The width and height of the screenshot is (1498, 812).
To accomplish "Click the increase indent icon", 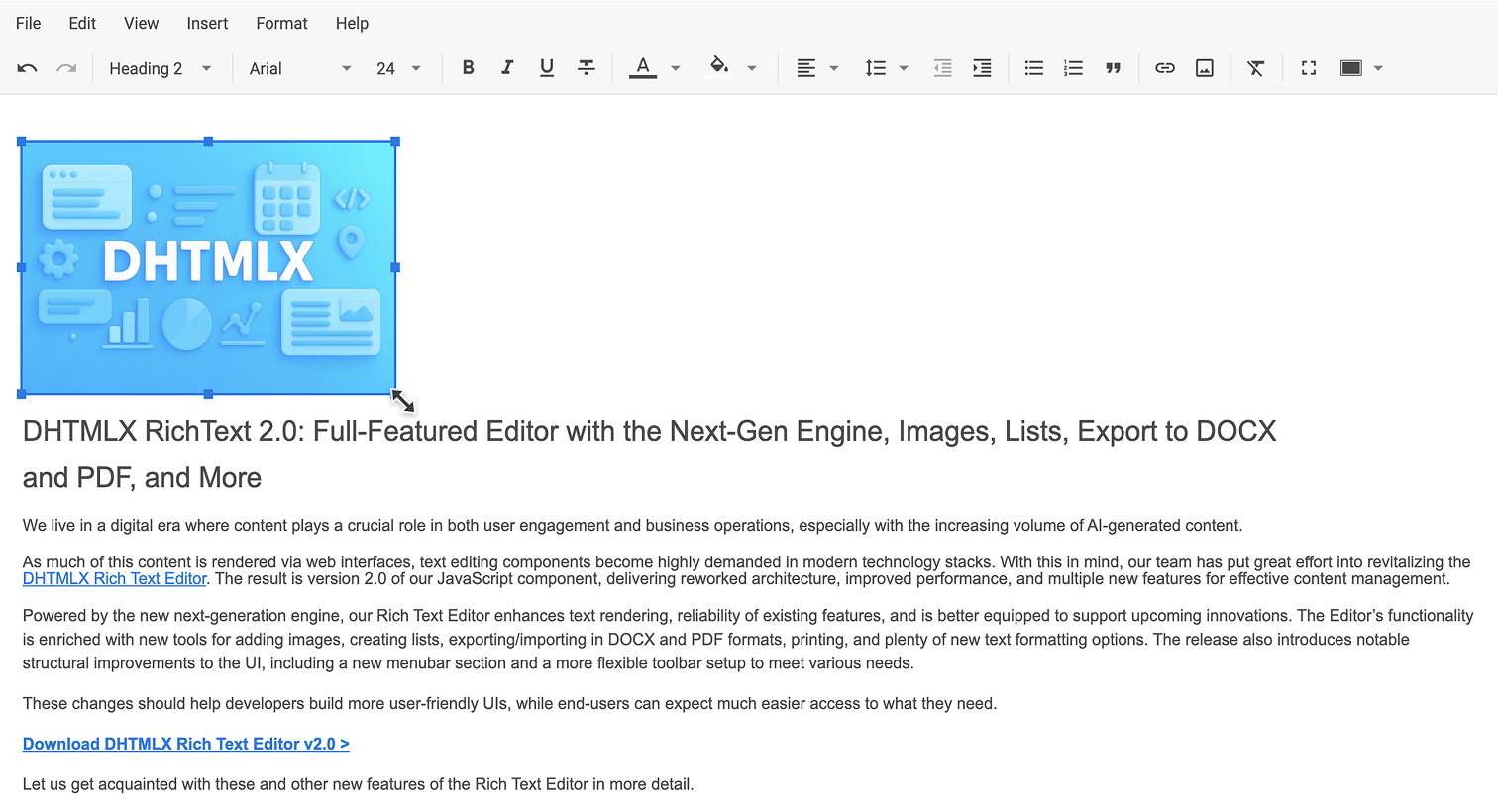I will pos(982,67).
